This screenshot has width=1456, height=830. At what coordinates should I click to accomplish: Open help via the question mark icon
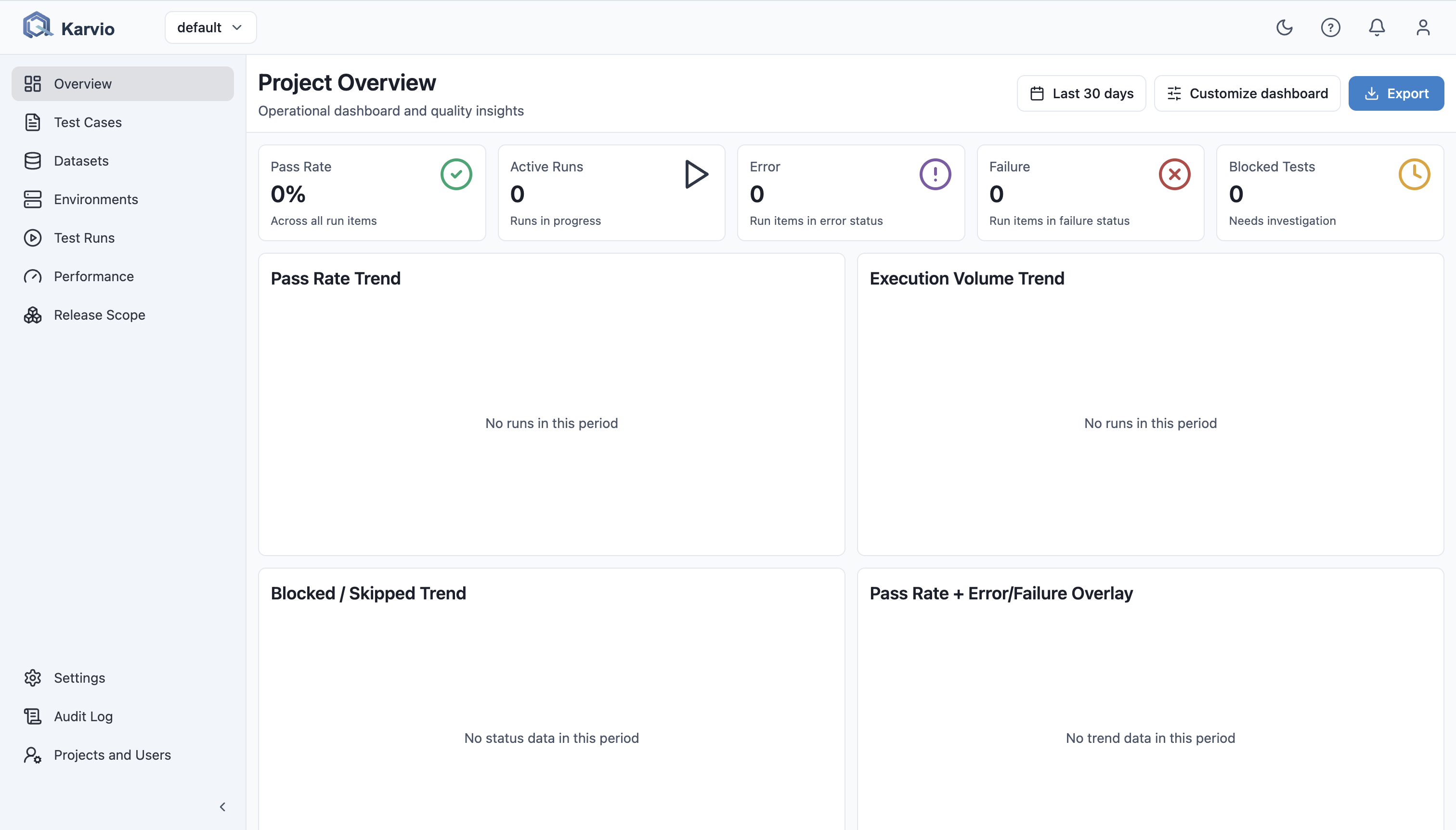[x=1330, y=27]
